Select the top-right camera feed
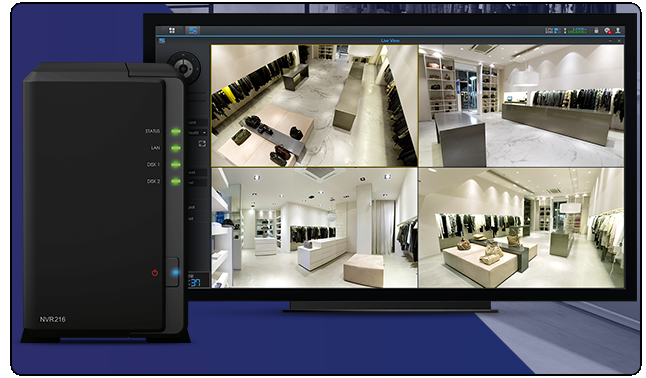 pos(521,106)
